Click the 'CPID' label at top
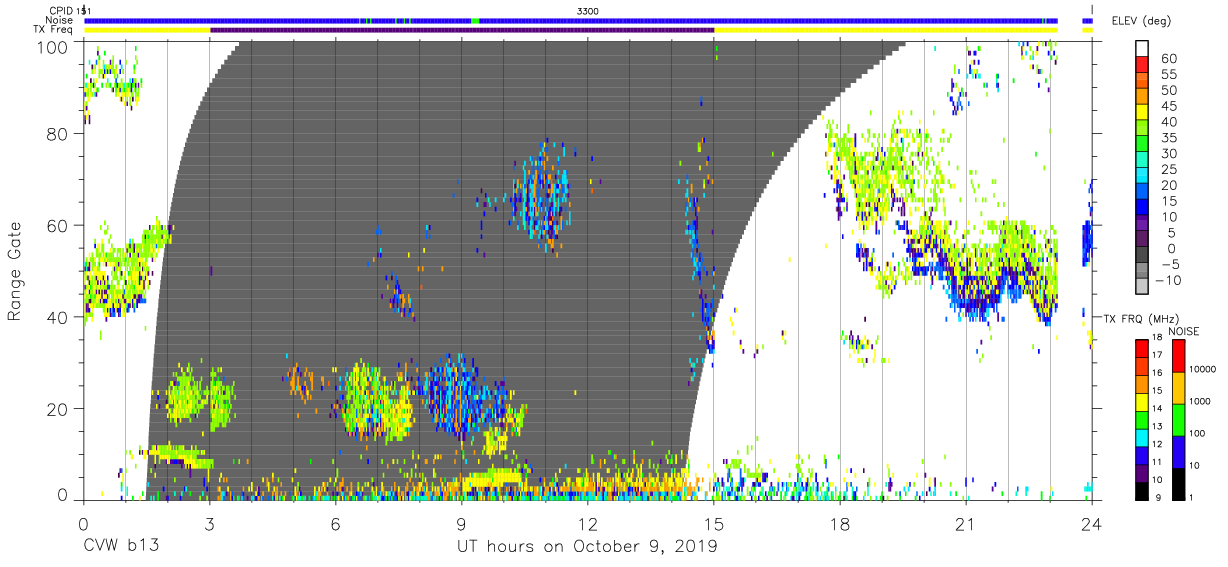 coord(61,10)
